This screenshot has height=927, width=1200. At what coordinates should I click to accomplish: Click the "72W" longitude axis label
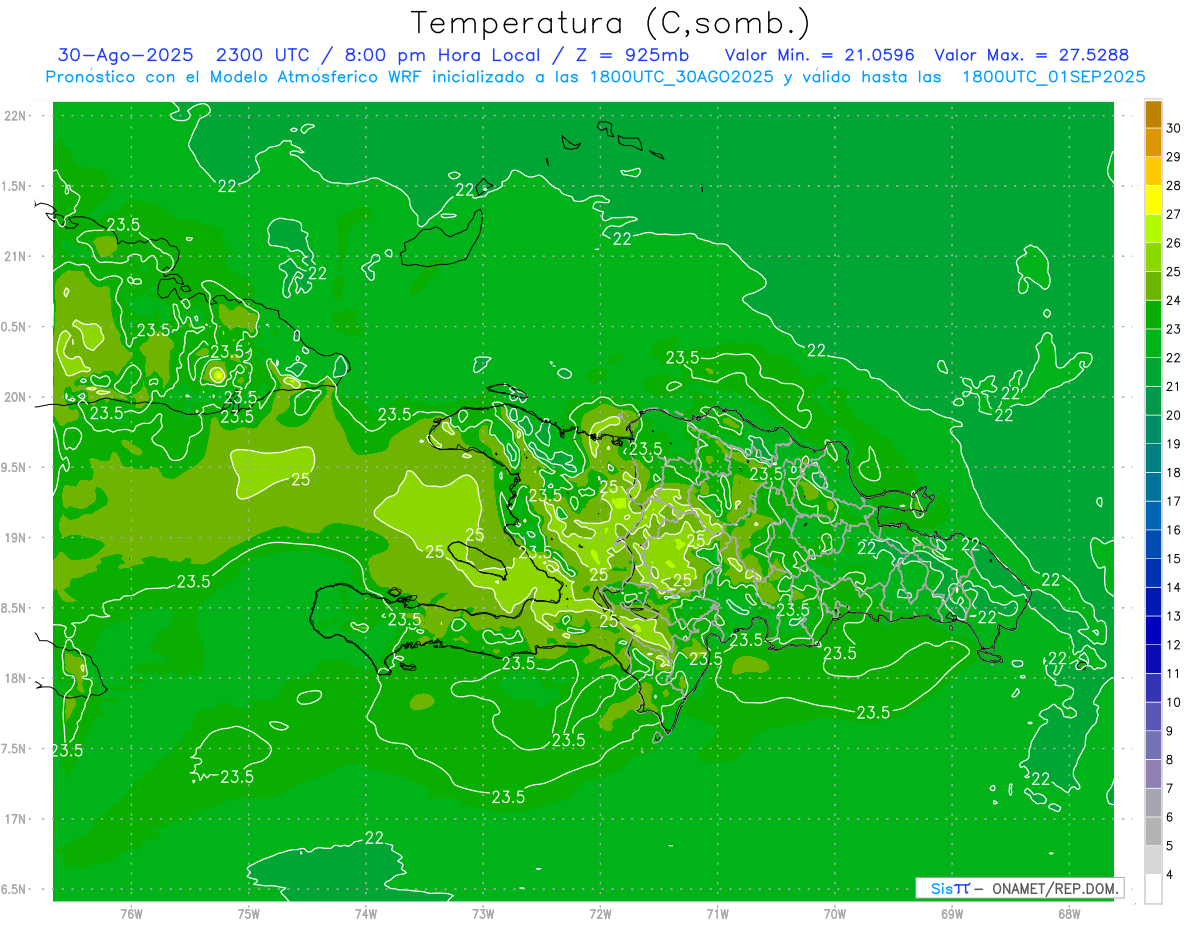point(600,914)
